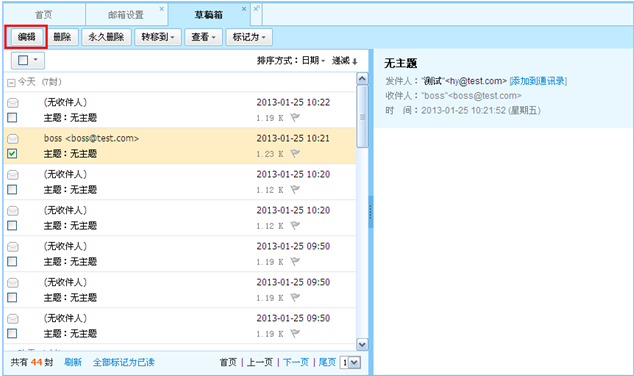Flag the second 10:20 draft
The height and width of the screenshot is (376, 634).
(295, 226)
